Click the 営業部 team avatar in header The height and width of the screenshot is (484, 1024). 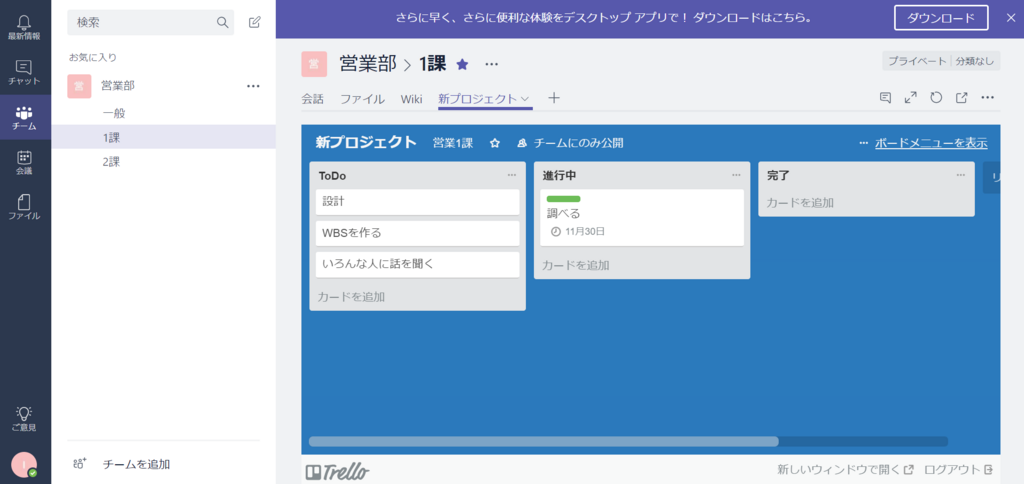(314, 64)
